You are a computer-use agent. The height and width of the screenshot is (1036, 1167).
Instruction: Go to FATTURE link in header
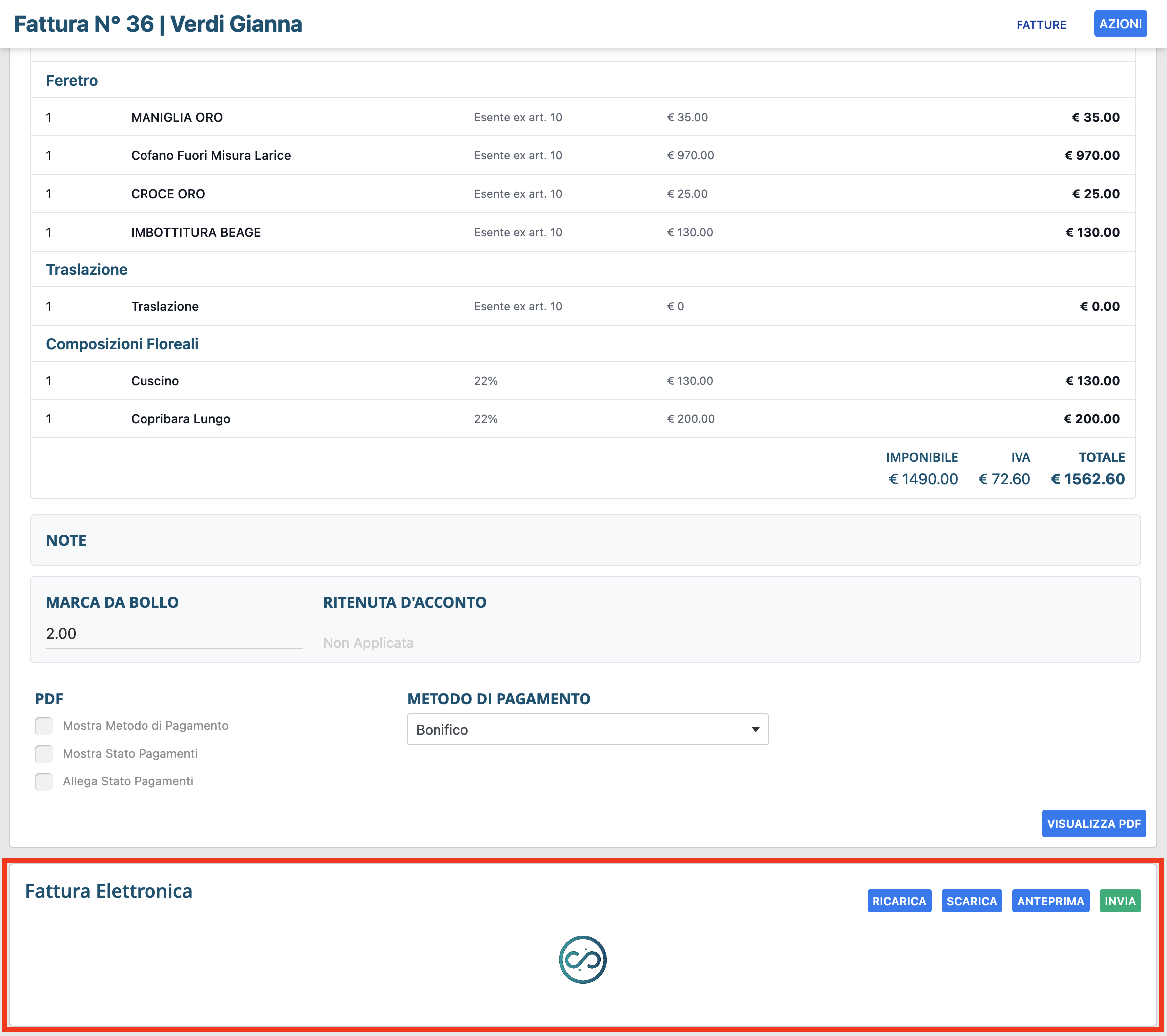tap(1041, 24)
